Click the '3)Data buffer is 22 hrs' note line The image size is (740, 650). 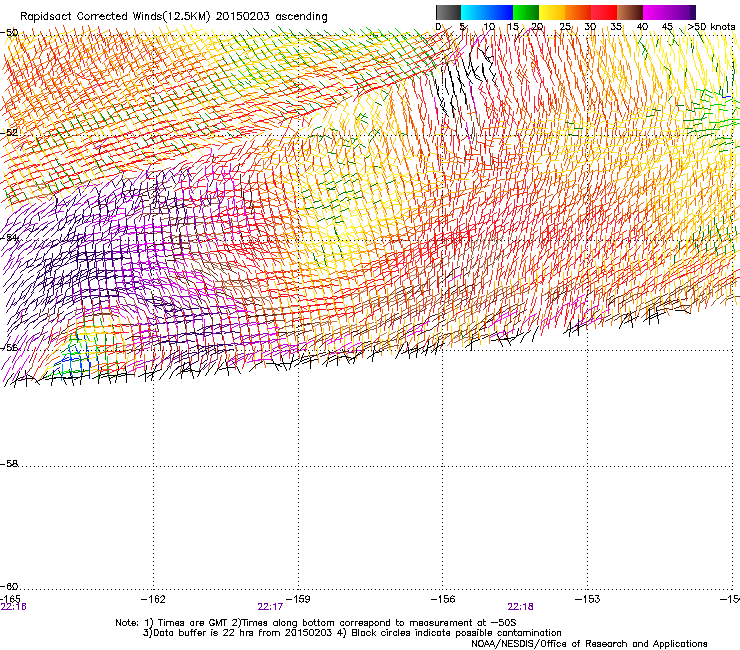point(352,633)
